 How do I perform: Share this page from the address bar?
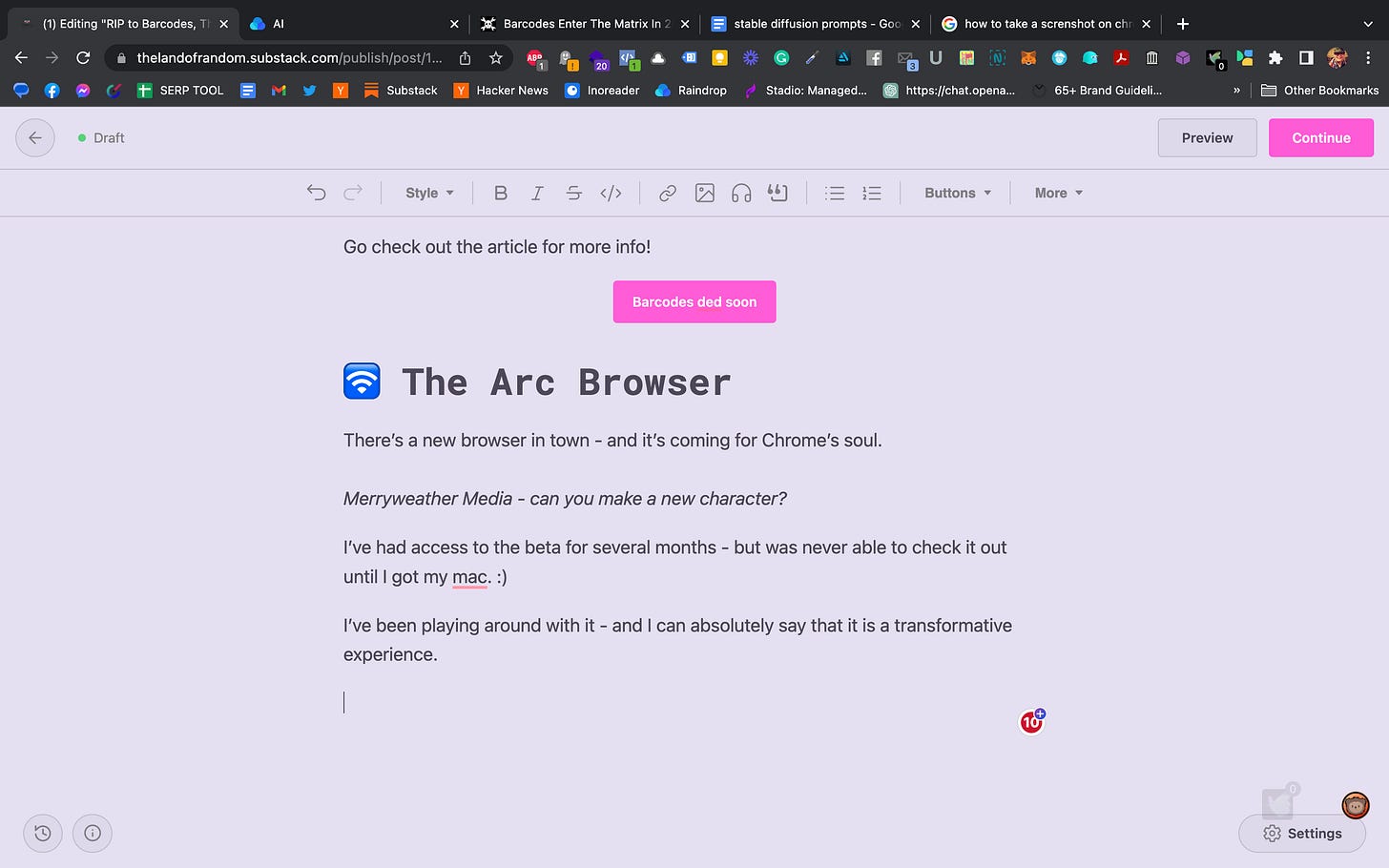(465, 58)
